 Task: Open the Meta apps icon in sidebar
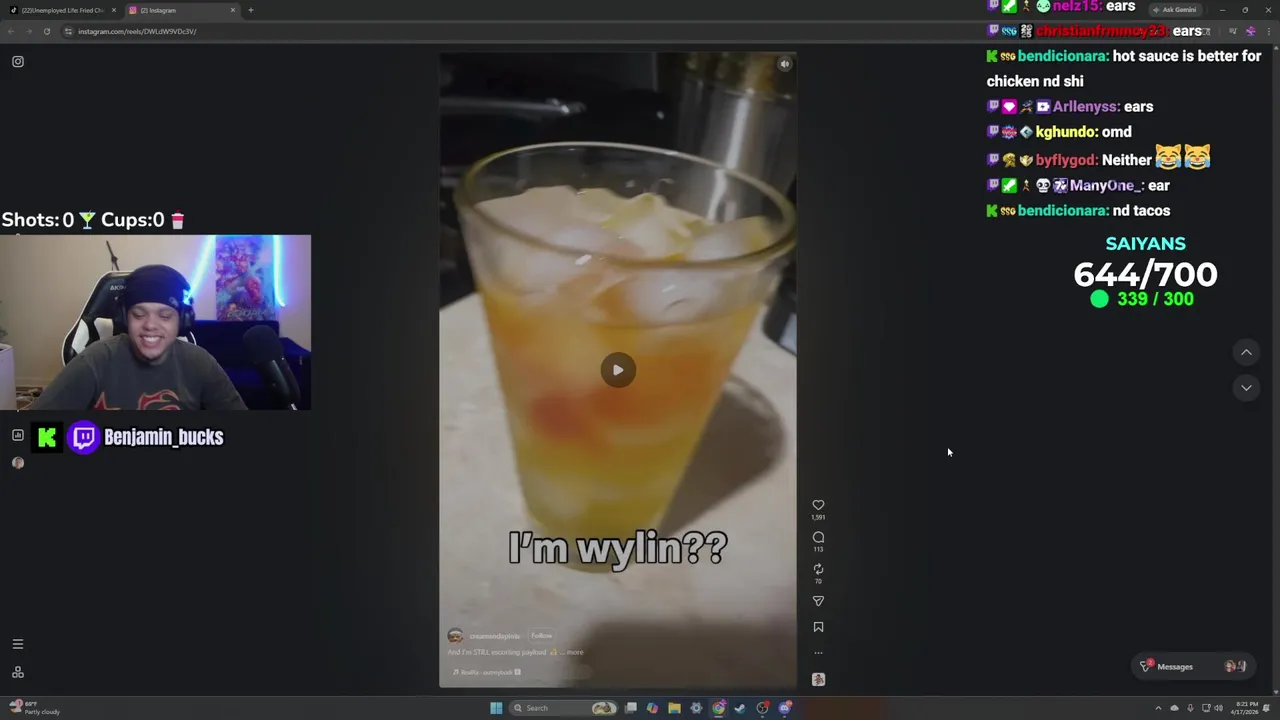click(x=17, y=672)
